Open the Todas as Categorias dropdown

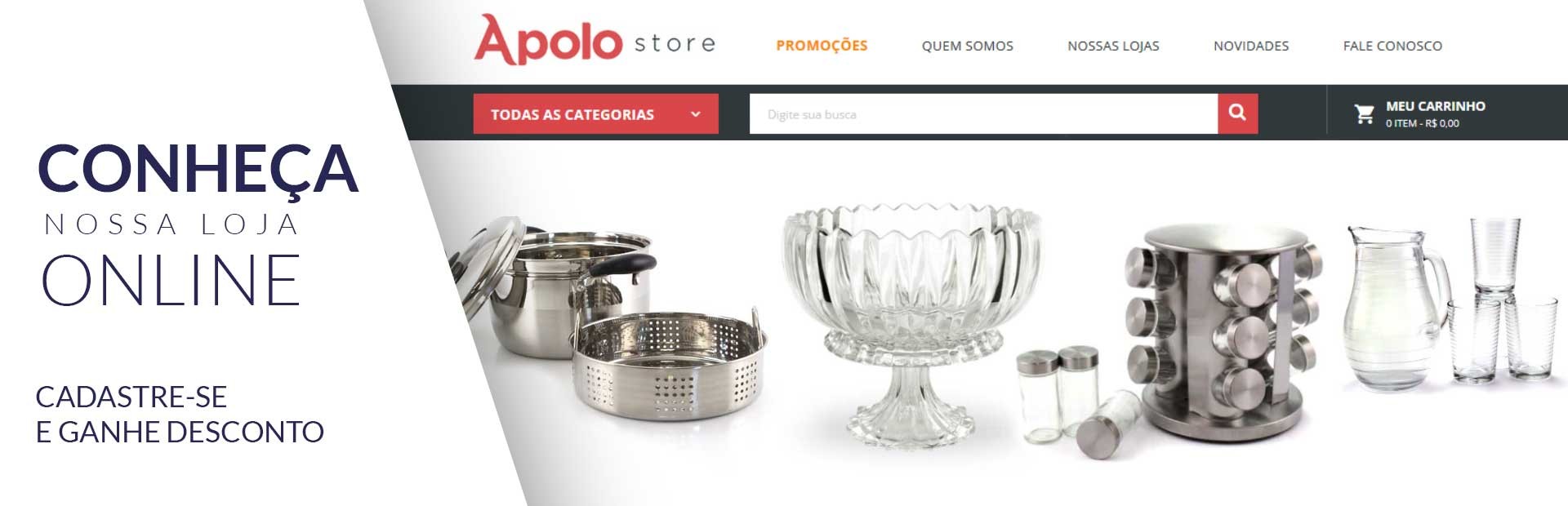(595, 113)
